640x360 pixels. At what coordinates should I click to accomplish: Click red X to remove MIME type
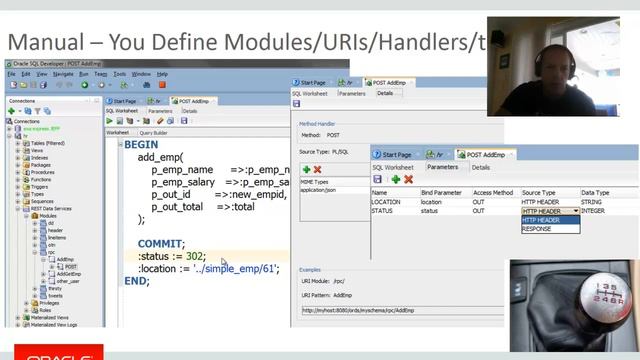point(318,169)
